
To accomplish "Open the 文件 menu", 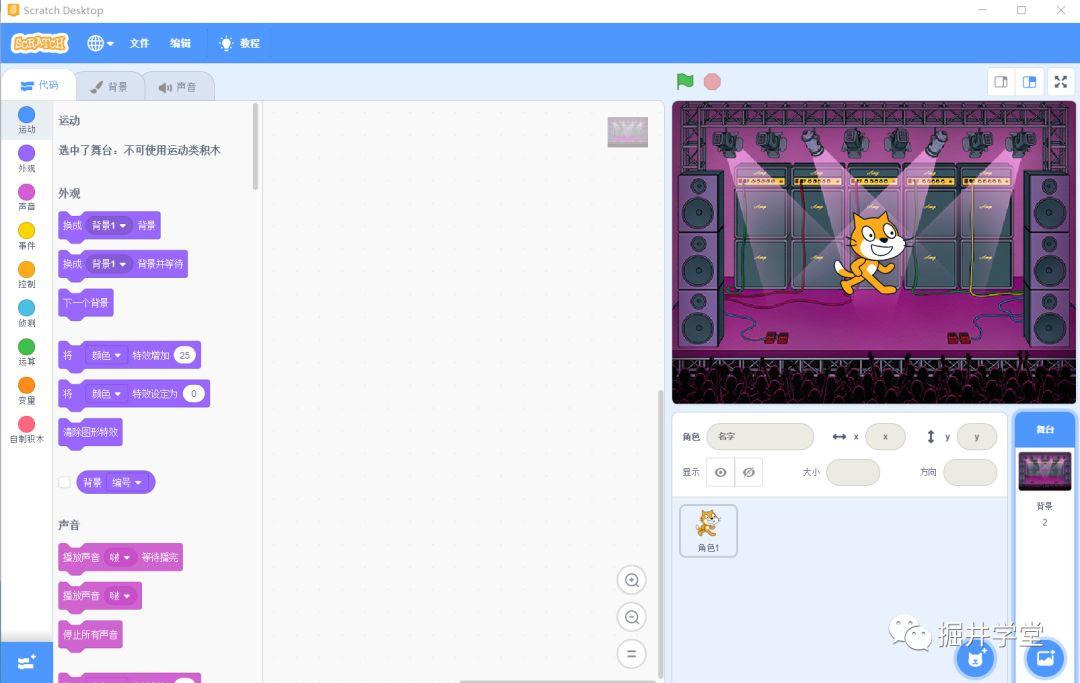I will click(x=139, y=43).
